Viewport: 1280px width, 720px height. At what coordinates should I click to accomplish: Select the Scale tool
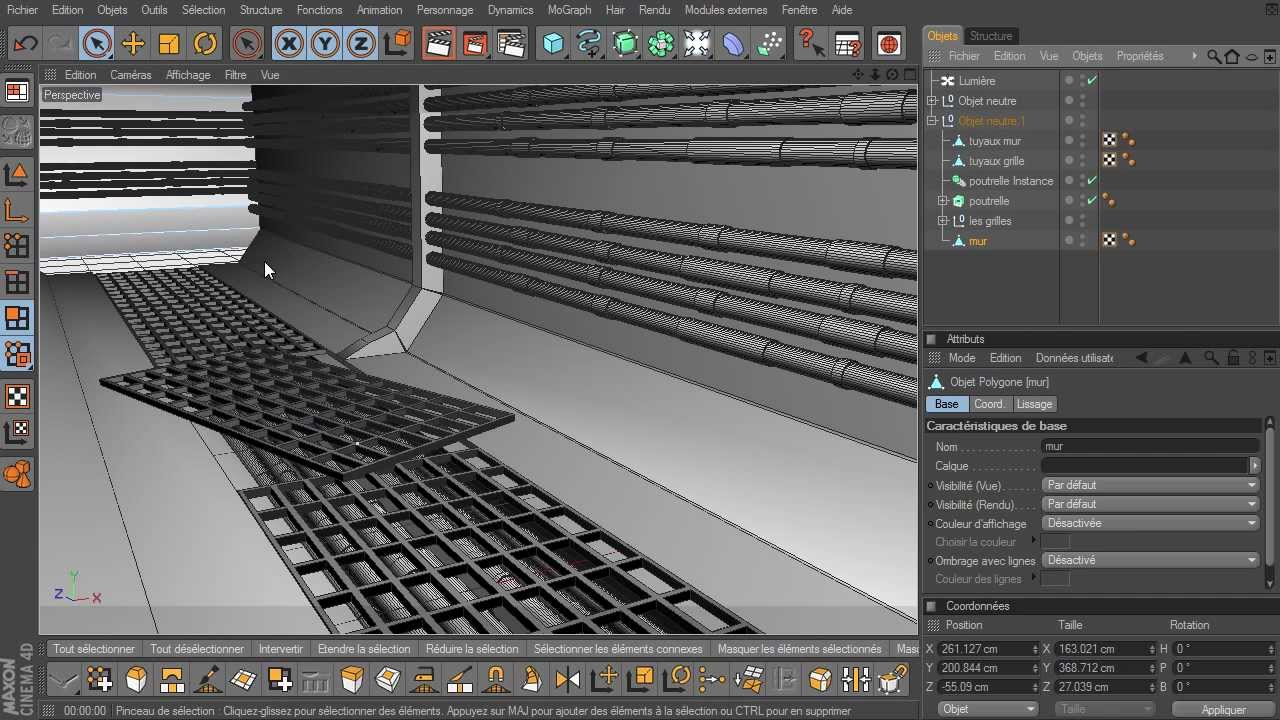(x=169, y=44)
